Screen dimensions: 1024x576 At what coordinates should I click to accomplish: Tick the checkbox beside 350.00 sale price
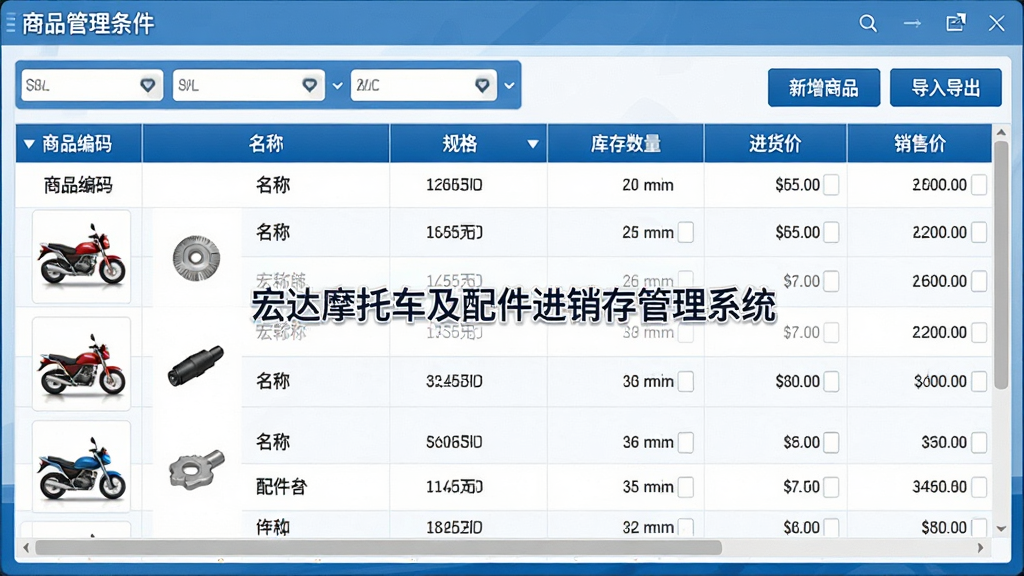[979, 442]
